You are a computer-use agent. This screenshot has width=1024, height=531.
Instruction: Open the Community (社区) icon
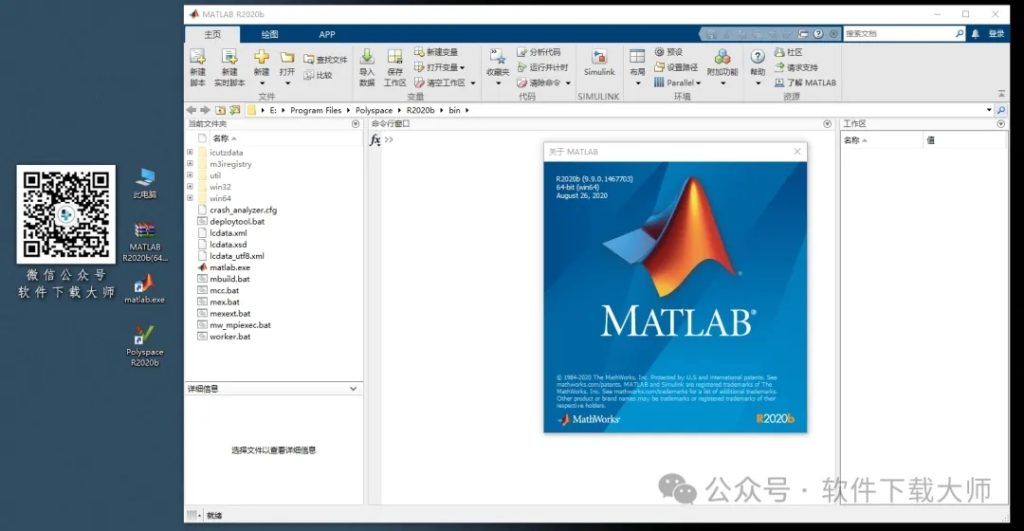tap(779, 52)
